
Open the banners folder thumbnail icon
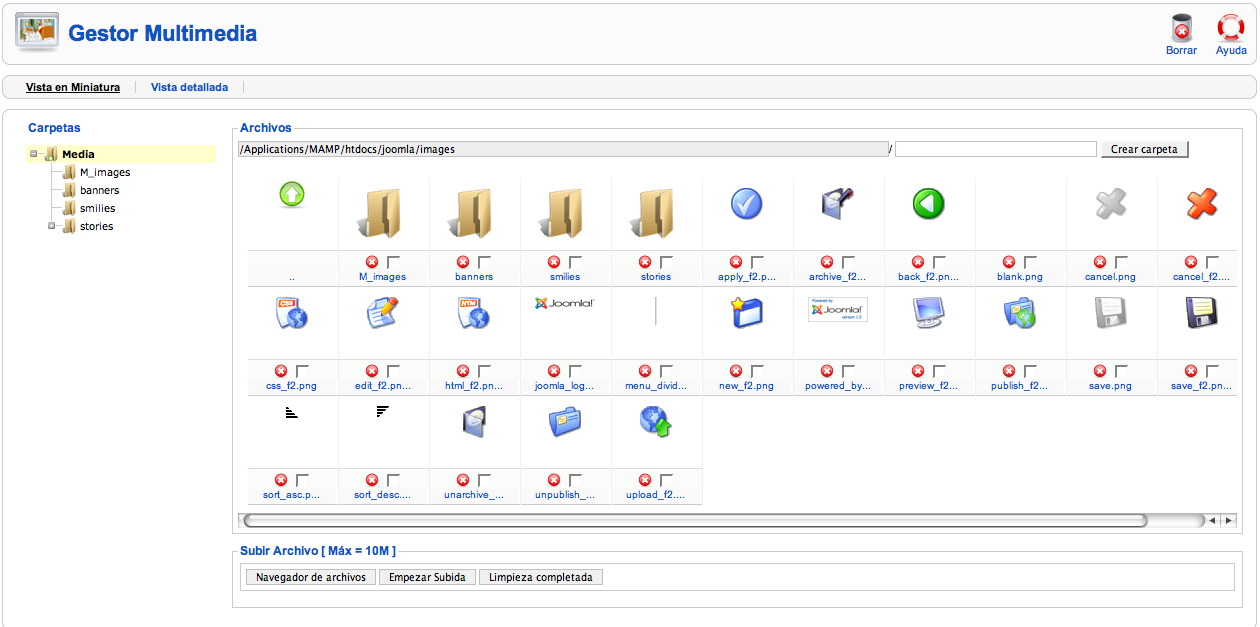[474, 213]
